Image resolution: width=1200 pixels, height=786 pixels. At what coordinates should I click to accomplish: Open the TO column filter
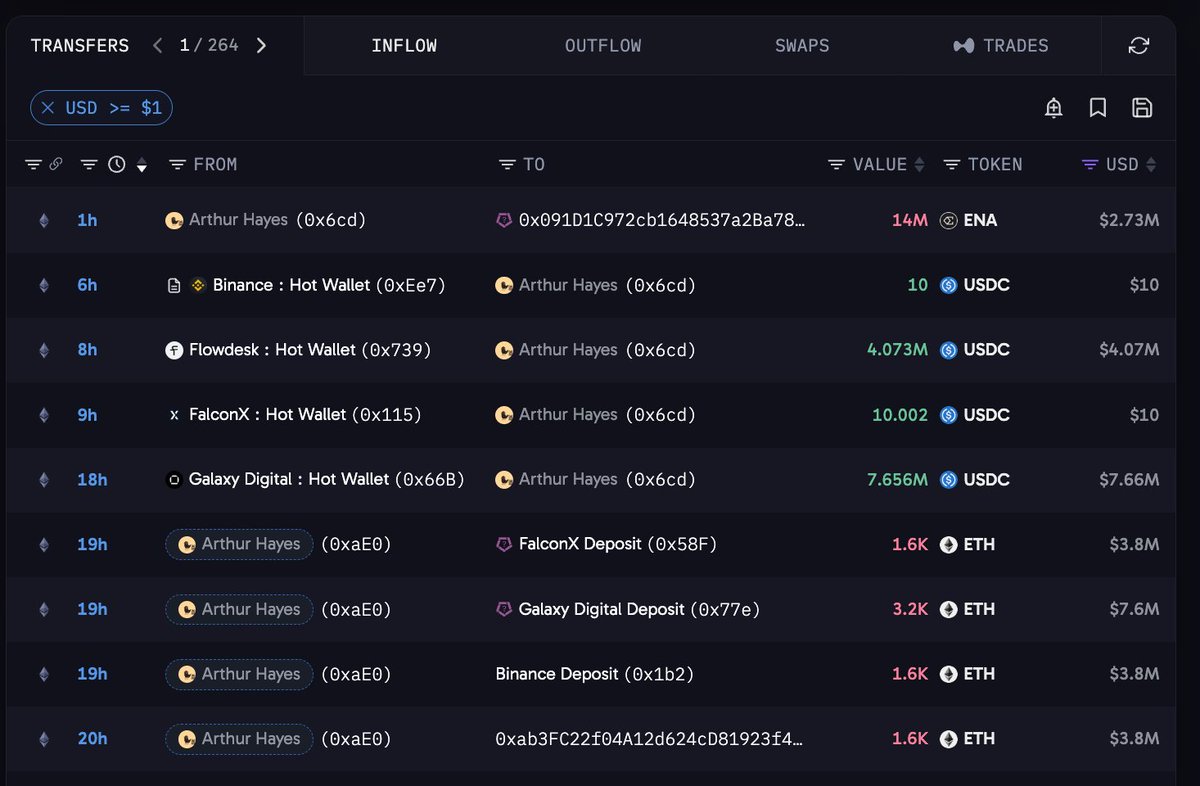(x=507, y=165)
